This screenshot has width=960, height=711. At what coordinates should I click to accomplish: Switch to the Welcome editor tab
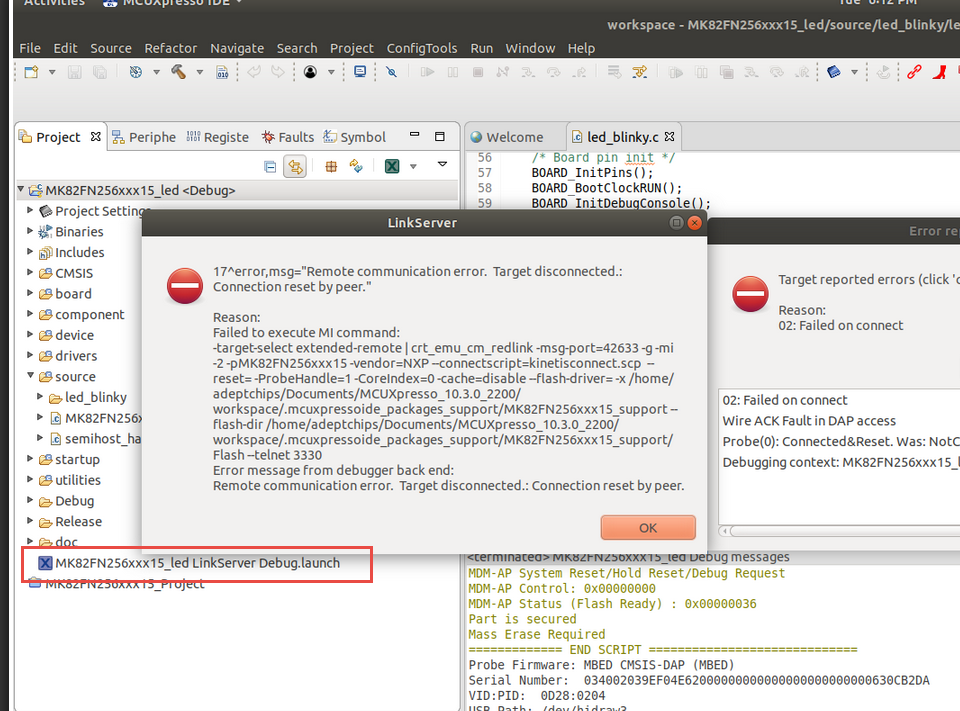[508, 137]
